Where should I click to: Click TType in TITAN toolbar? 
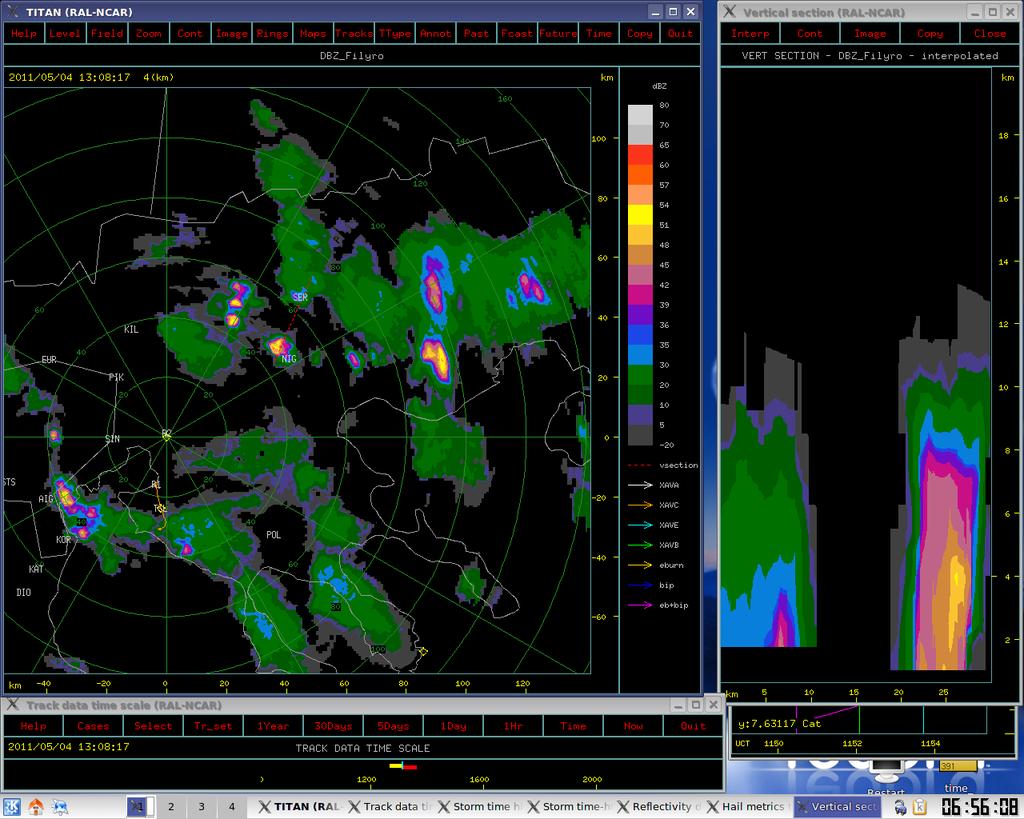(395, 33)
